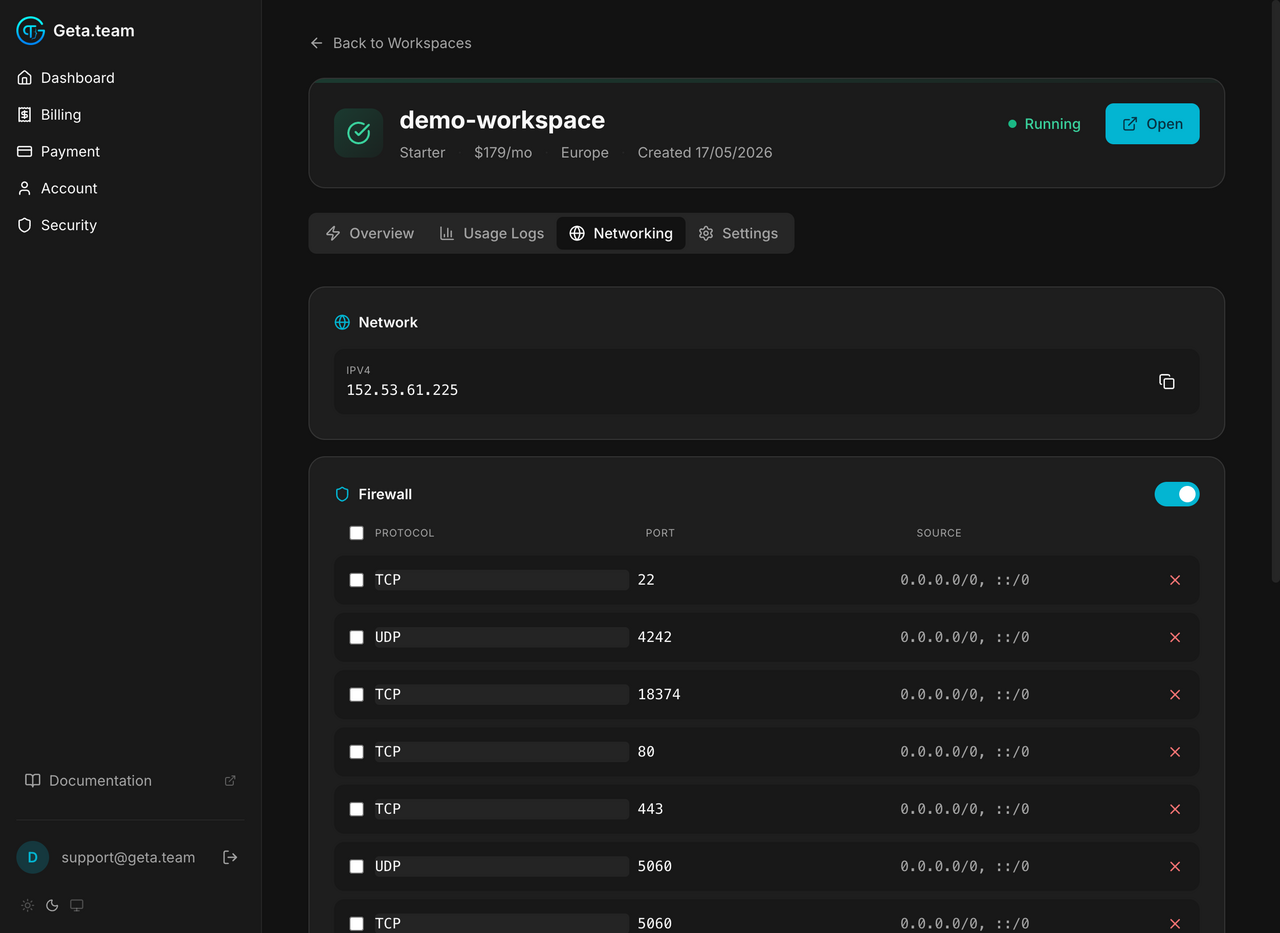This screenshot has height=933, width=1280.
Task: Delete the TCP port 22 rule
Action: [1175, 580]
